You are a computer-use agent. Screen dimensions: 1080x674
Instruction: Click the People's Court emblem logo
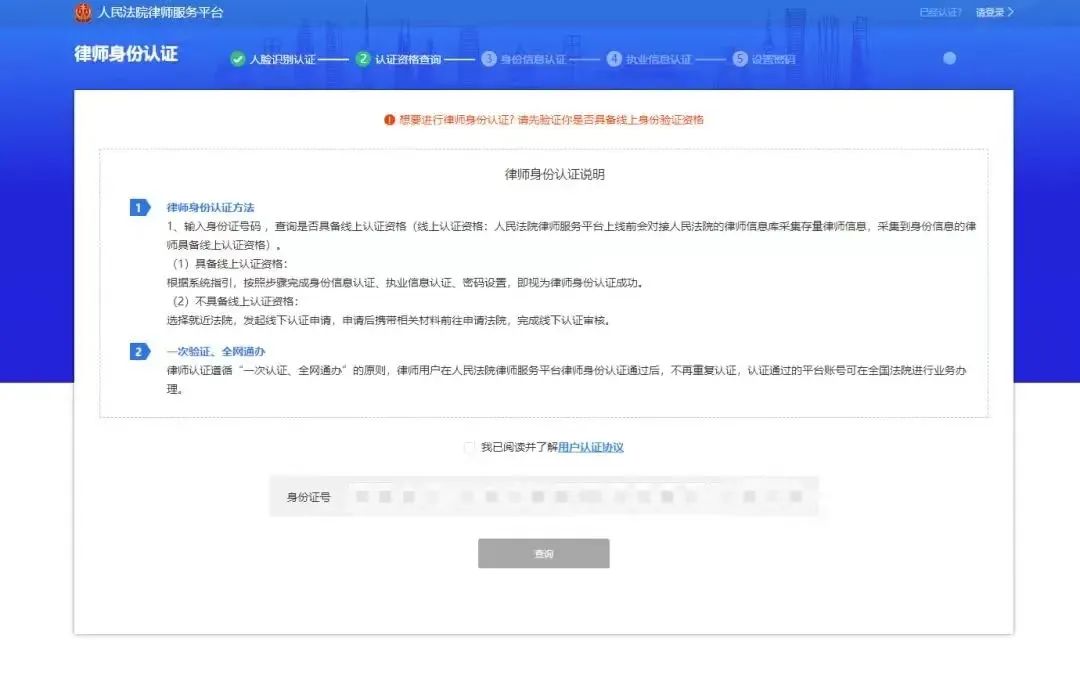click(83, 13)
